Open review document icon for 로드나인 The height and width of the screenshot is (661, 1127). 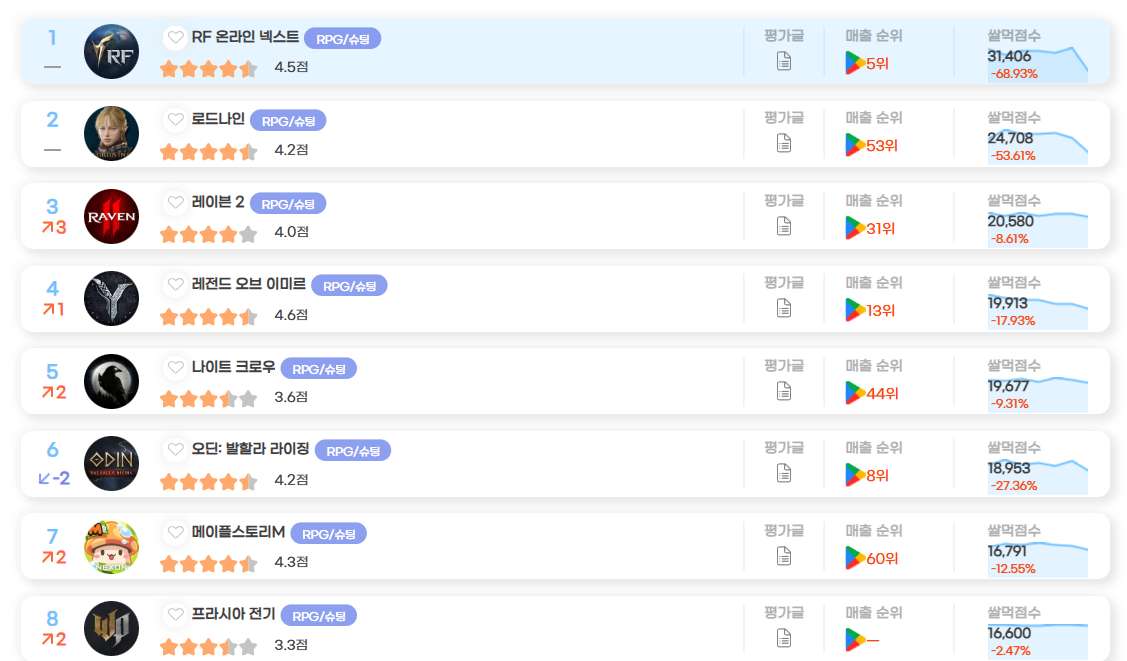coord(784,143)
